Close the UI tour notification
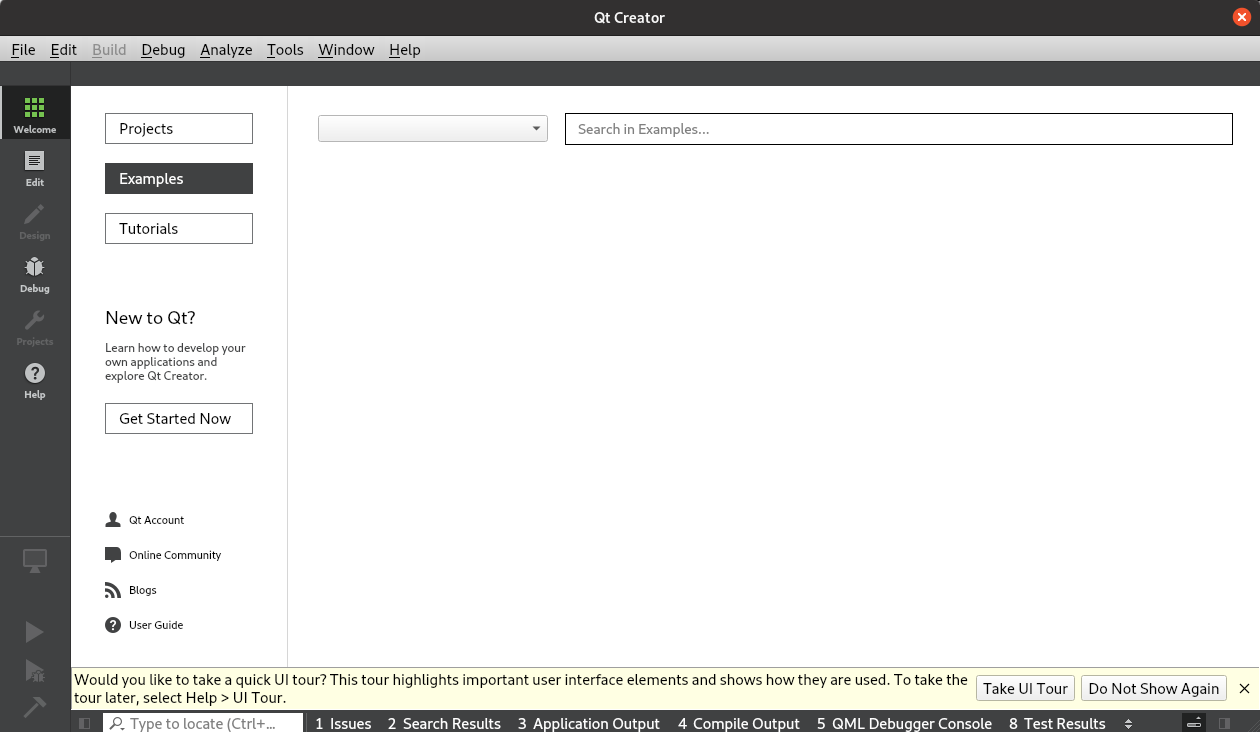Screen dimensions: 1260x732 [1244, 688]
